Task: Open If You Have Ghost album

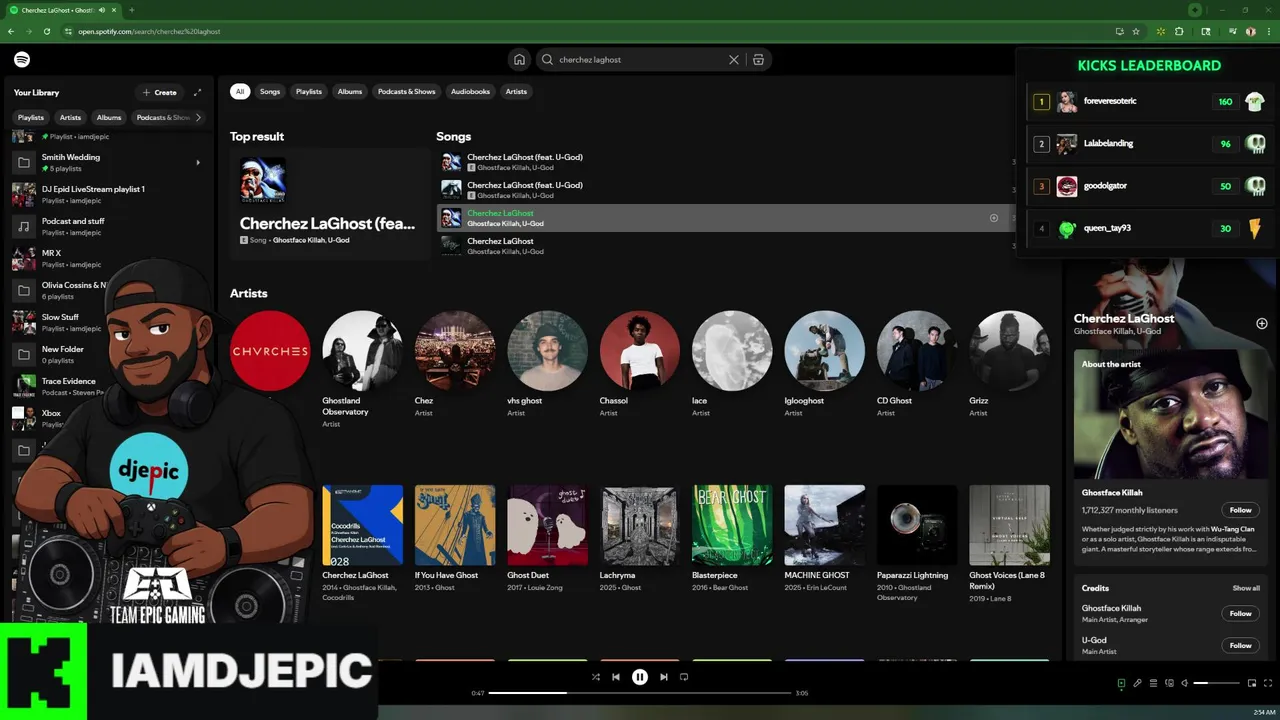Action: pyautogui.click(x=455, y=540)
